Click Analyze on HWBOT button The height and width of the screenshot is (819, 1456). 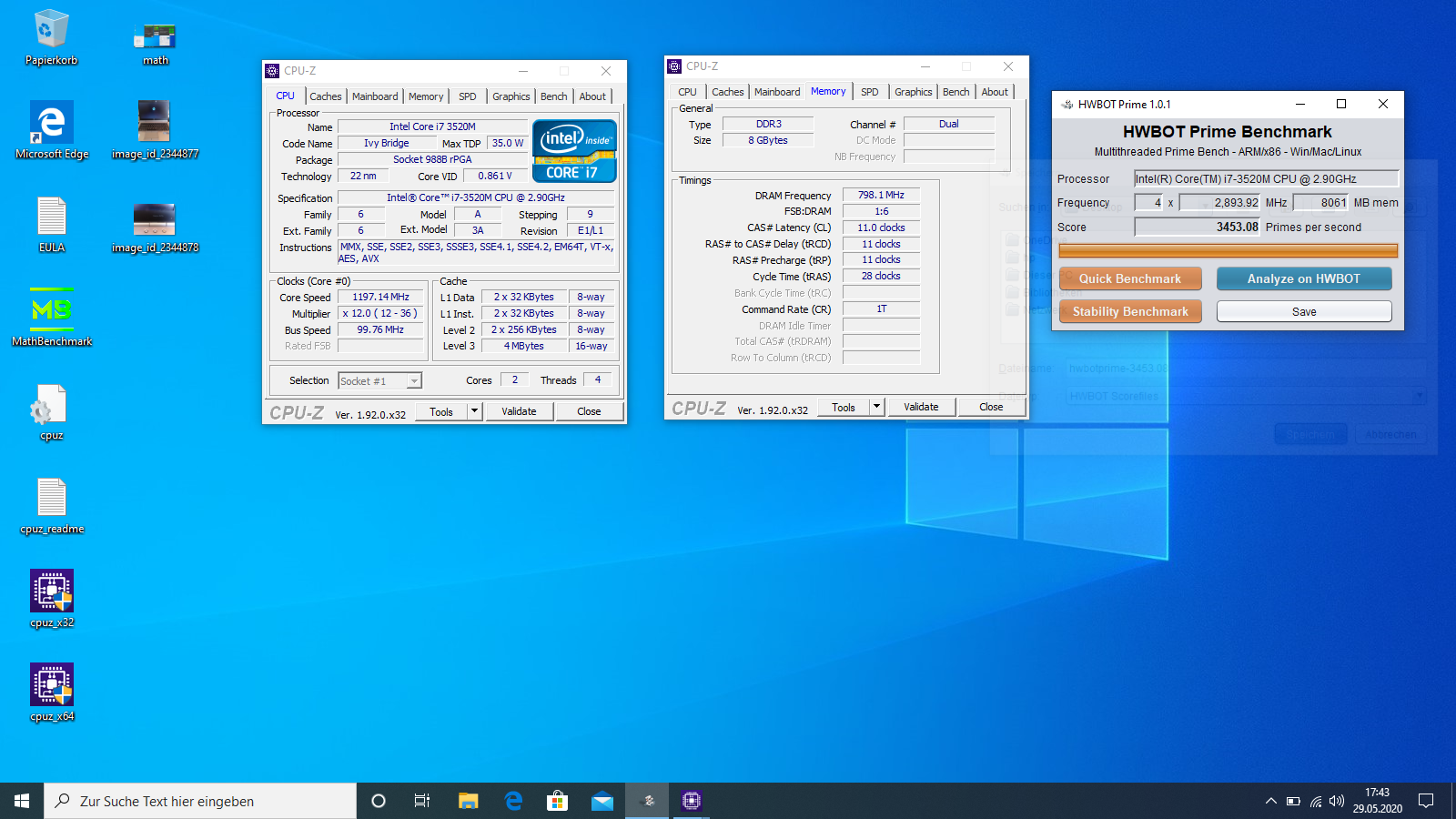point(1304,278)
